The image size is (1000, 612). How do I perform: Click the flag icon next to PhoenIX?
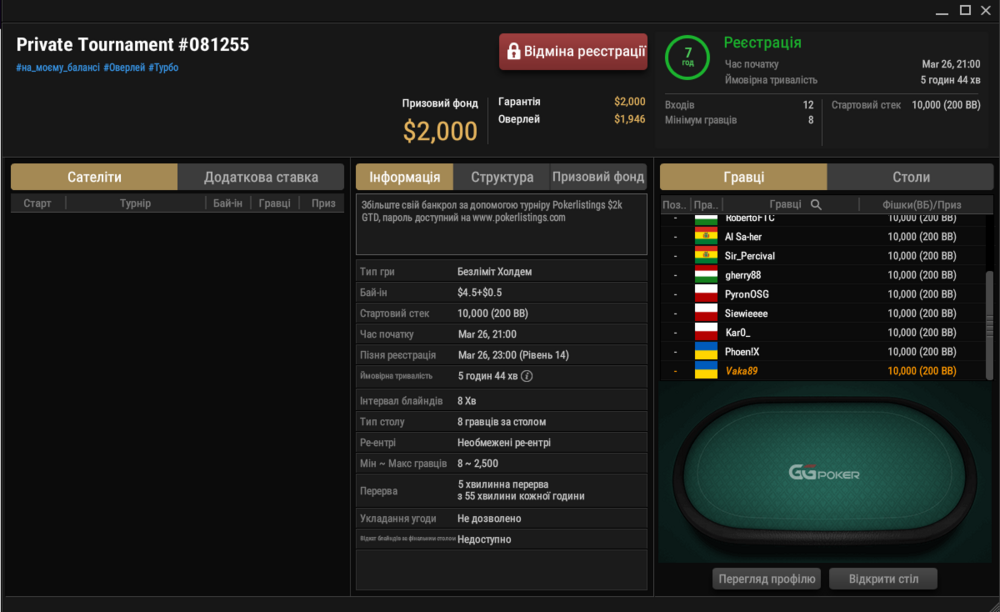(706, 351)
